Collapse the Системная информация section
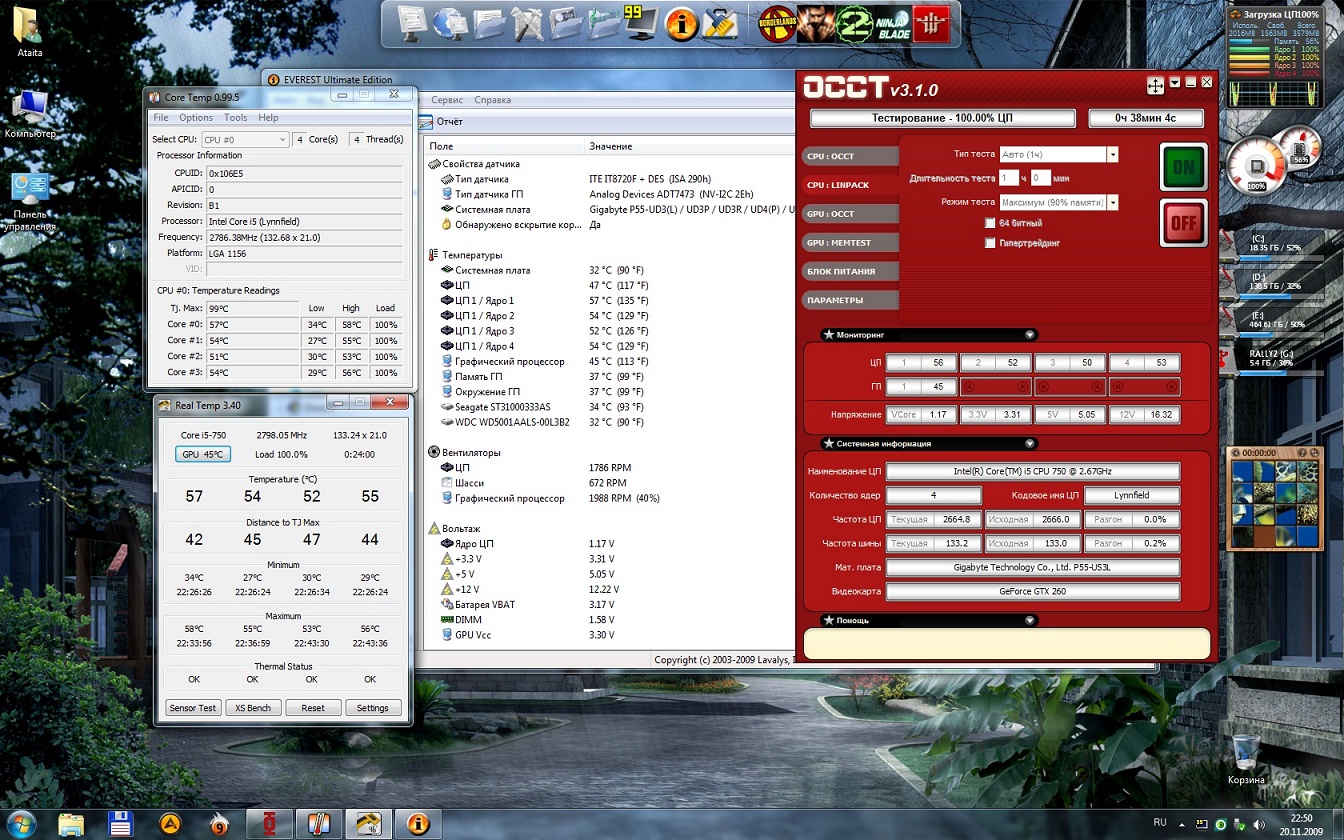 1030,443
